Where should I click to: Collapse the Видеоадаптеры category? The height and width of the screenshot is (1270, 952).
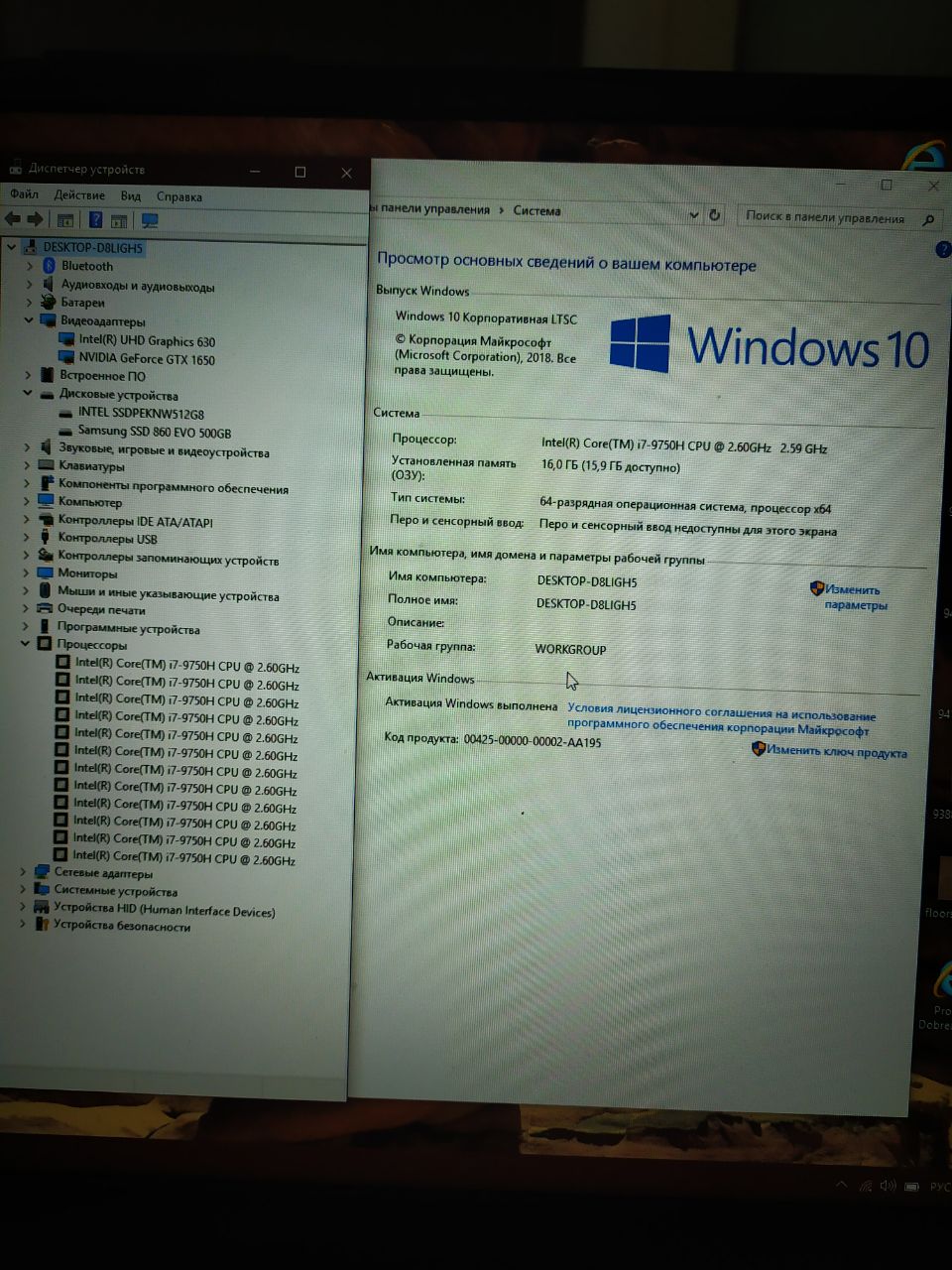point(29,320)
